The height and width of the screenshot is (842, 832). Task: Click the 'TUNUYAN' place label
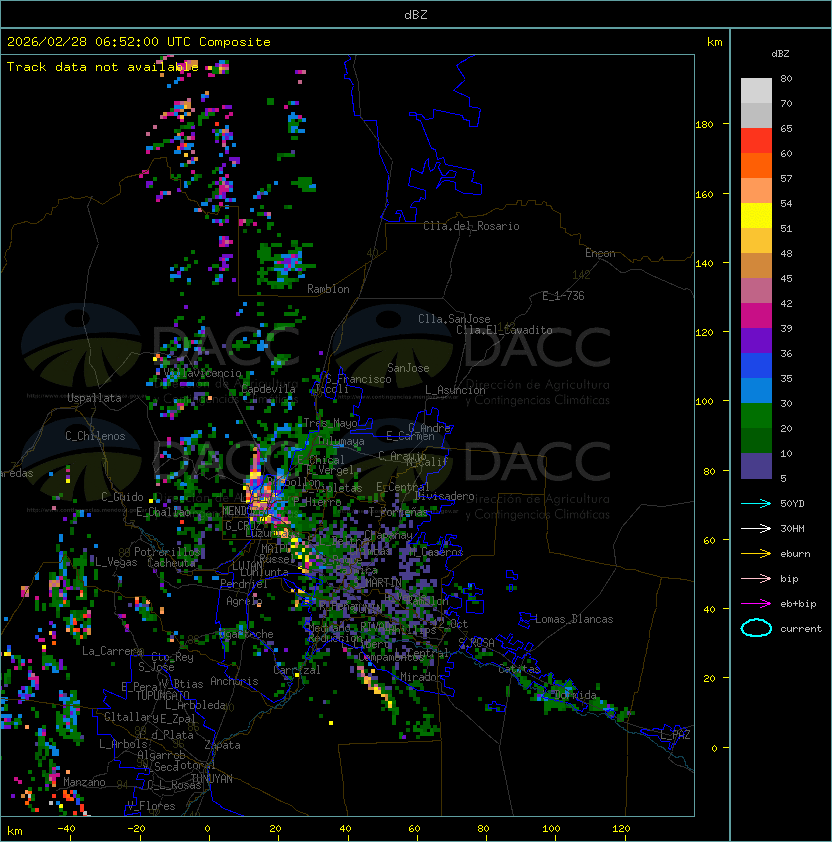(x=212, y=779)
